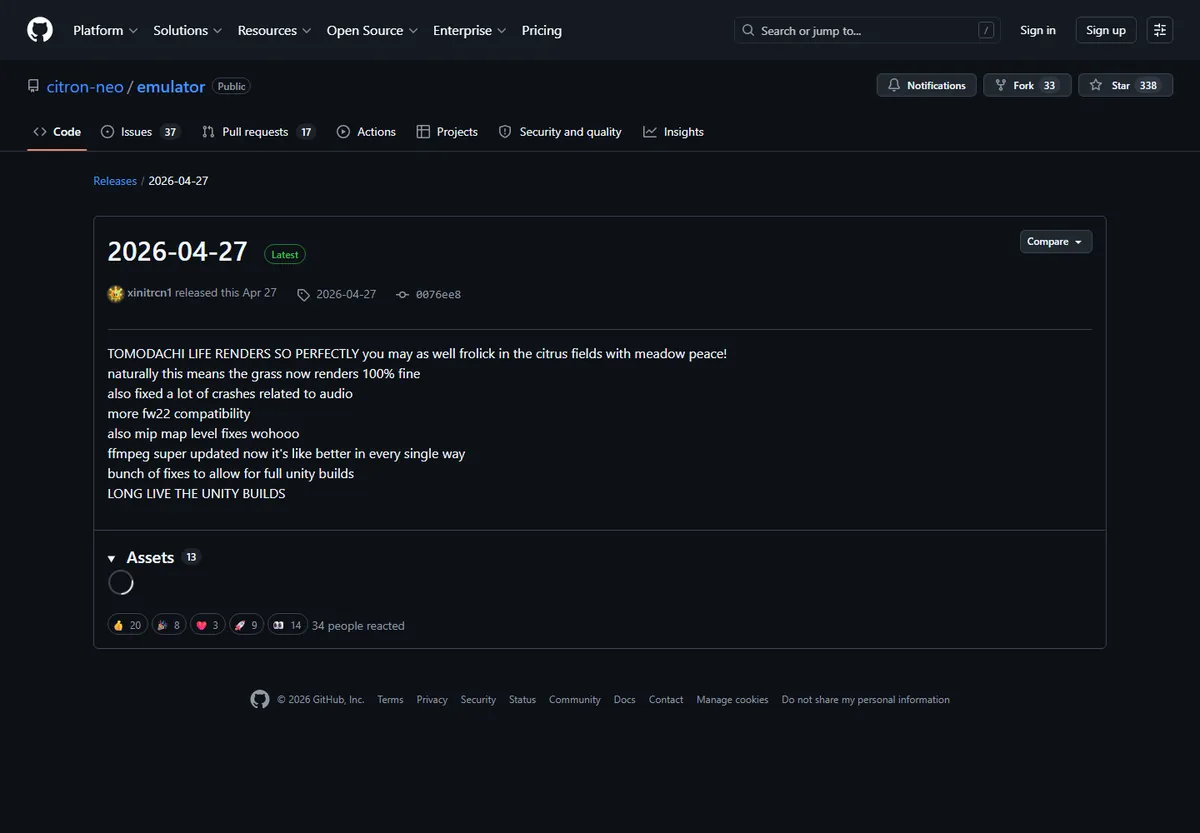Expand the Solutions menu

click(188, 30)
